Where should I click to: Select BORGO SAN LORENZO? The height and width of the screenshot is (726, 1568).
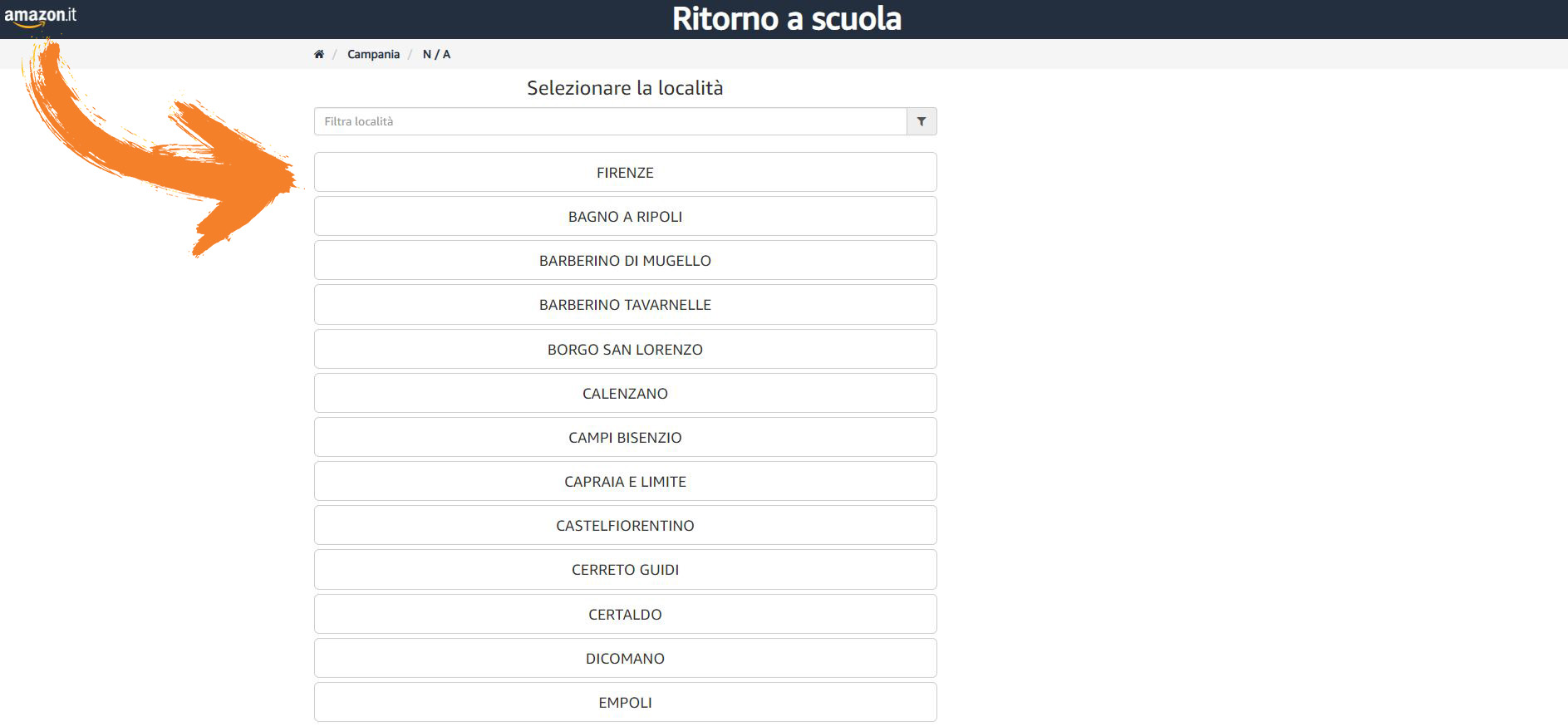coord(626,349)
